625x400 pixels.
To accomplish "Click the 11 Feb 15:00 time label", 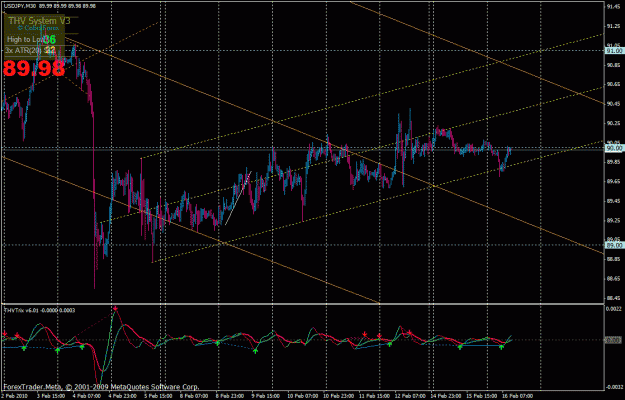I will point(374,396).
